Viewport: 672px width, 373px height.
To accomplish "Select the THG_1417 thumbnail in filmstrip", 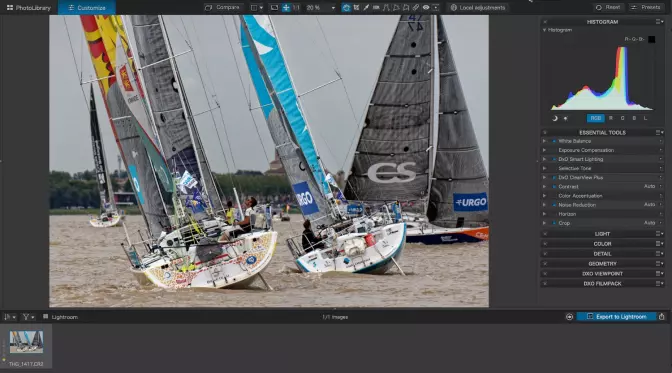I will click(26, 342).
